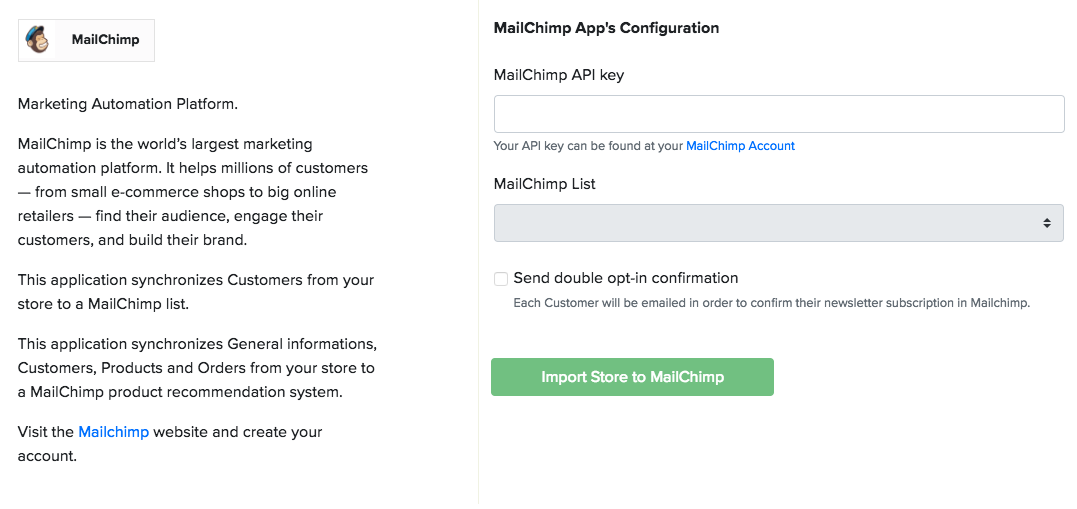Click the 'Your API key can be found' hint
1077x509 pixels.
644,146
